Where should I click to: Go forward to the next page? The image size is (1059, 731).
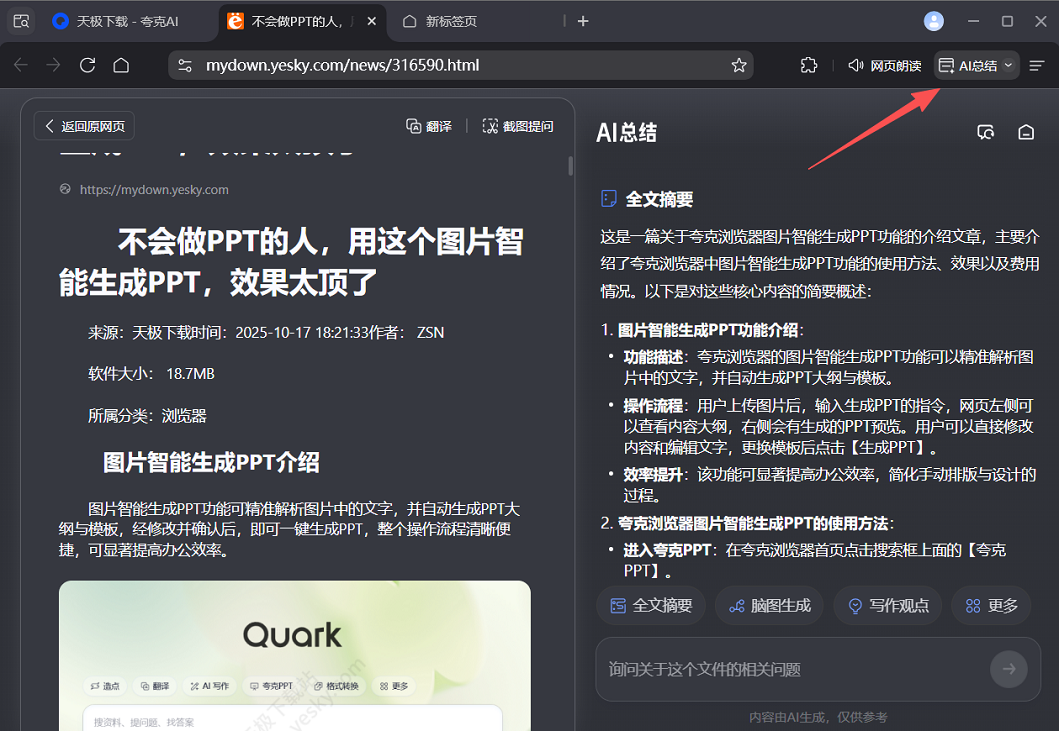(x=53, y=66)
